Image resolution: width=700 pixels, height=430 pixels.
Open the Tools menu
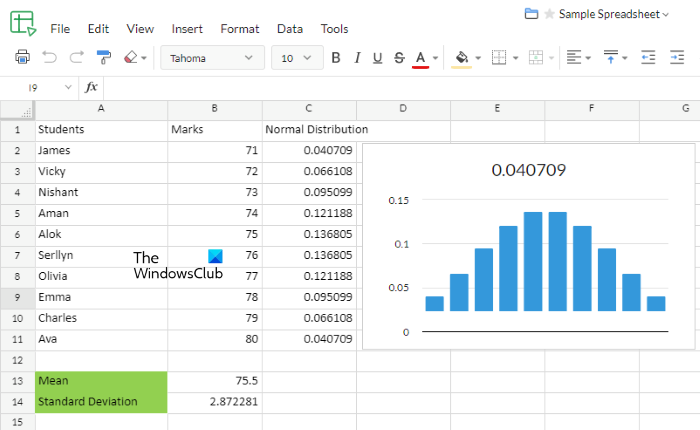coord(334,29)
